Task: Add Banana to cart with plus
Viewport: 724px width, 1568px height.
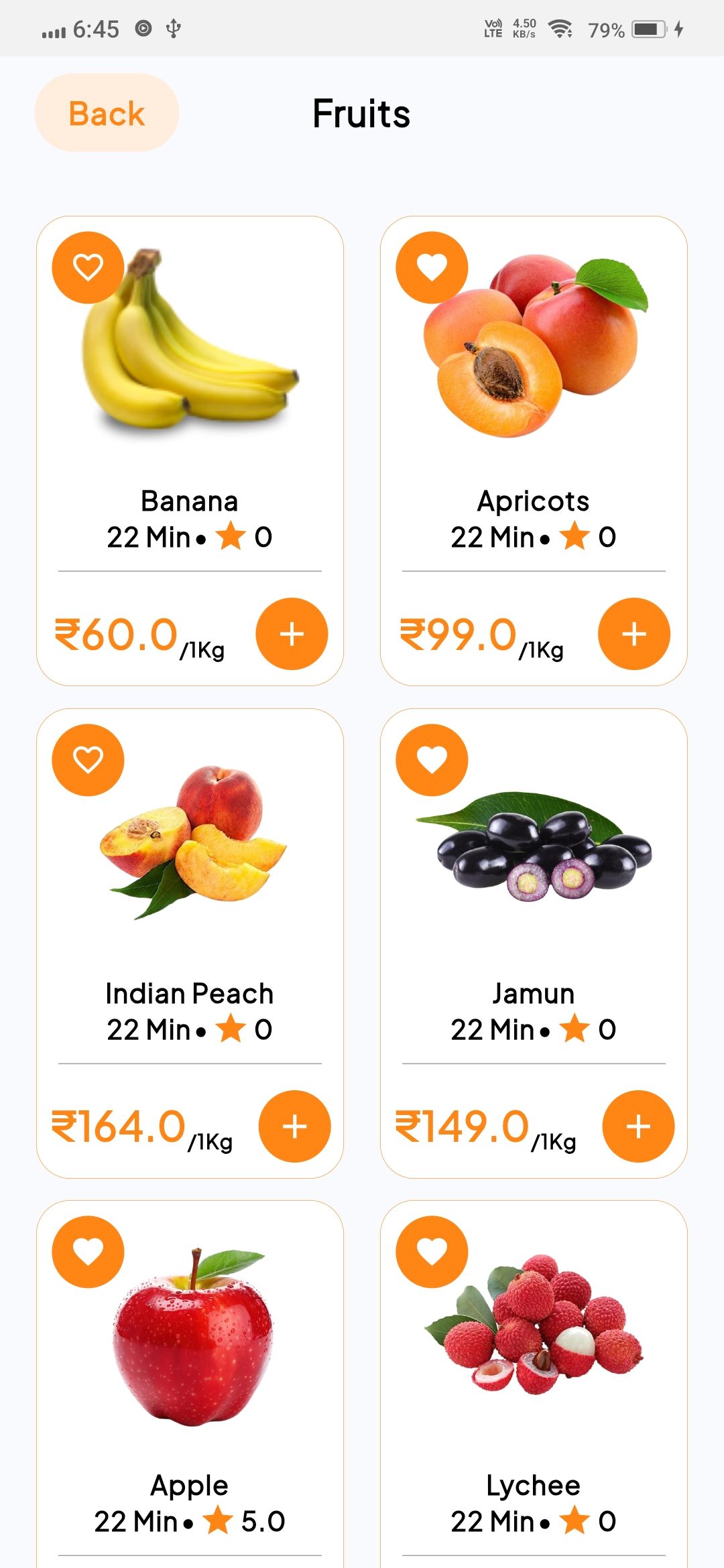Action: 292,634
